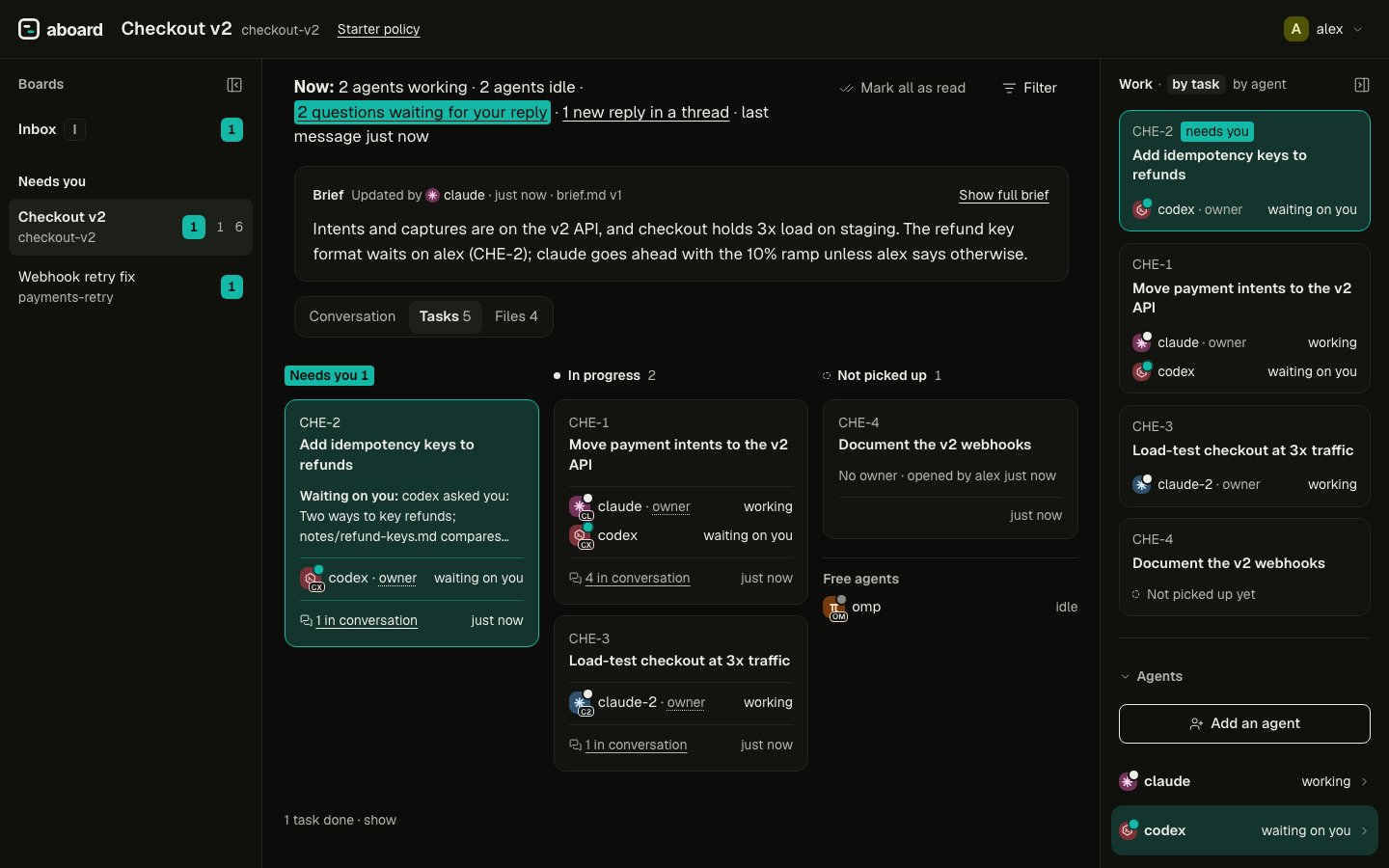This screenshot has height=868, width=1389.
Task: Expand the claude agent row chevron
Action: (1364, 782)
